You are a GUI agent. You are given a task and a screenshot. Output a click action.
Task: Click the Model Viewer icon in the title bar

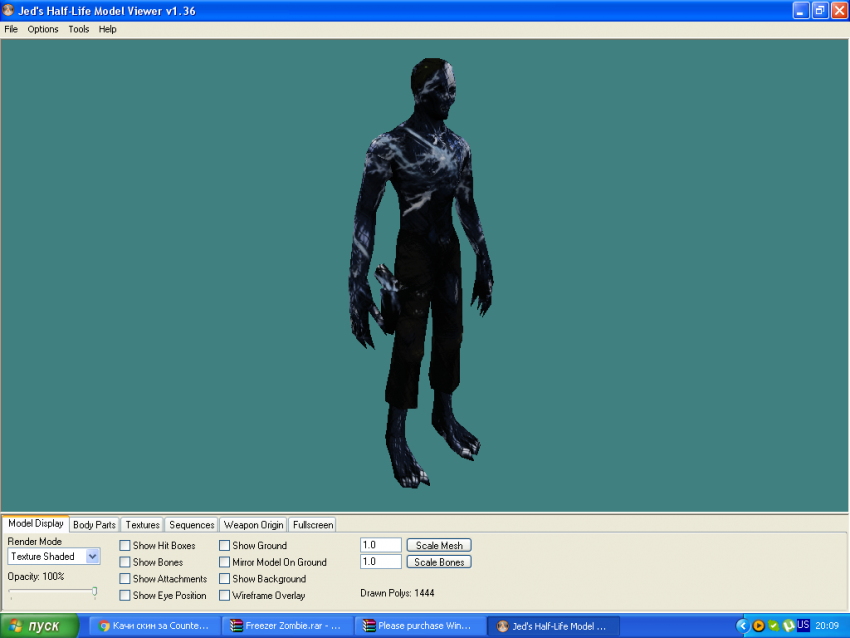tap(10, 10)
